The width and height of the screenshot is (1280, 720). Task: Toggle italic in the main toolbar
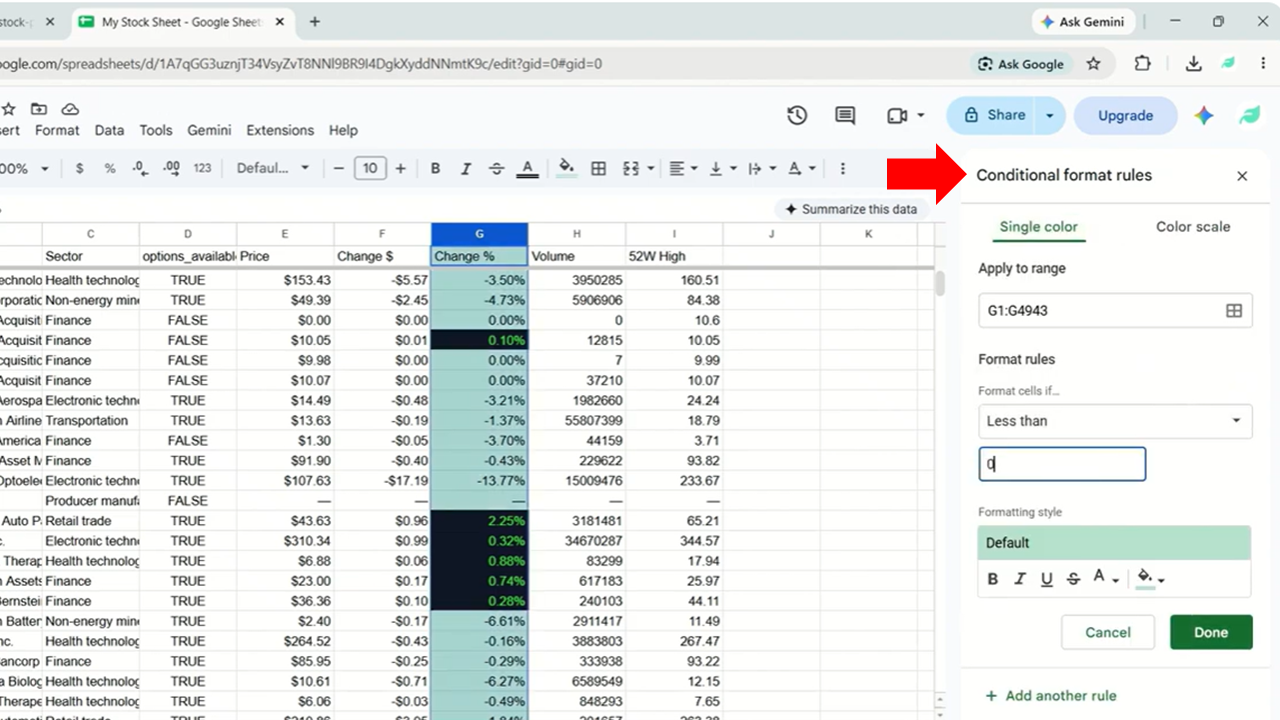click(x=465, y=168)
